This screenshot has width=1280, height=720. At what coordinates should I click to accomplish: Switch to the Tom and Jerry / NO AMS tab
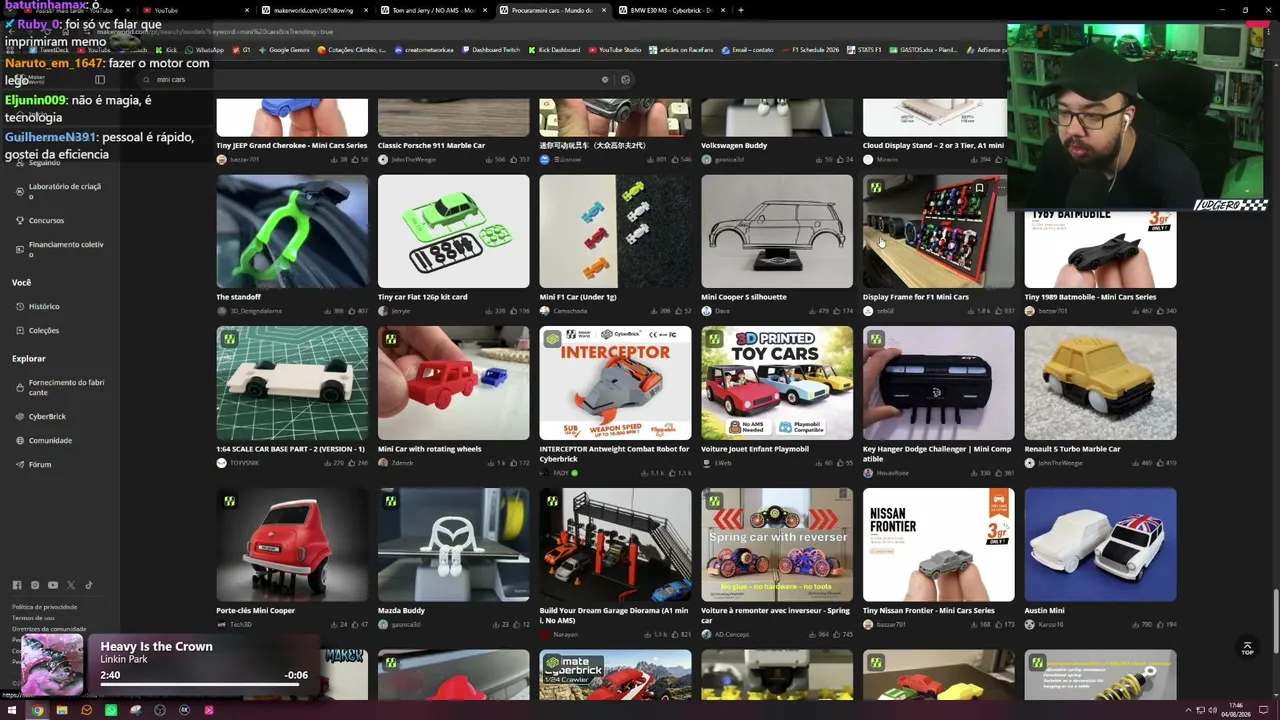[436, 10]
